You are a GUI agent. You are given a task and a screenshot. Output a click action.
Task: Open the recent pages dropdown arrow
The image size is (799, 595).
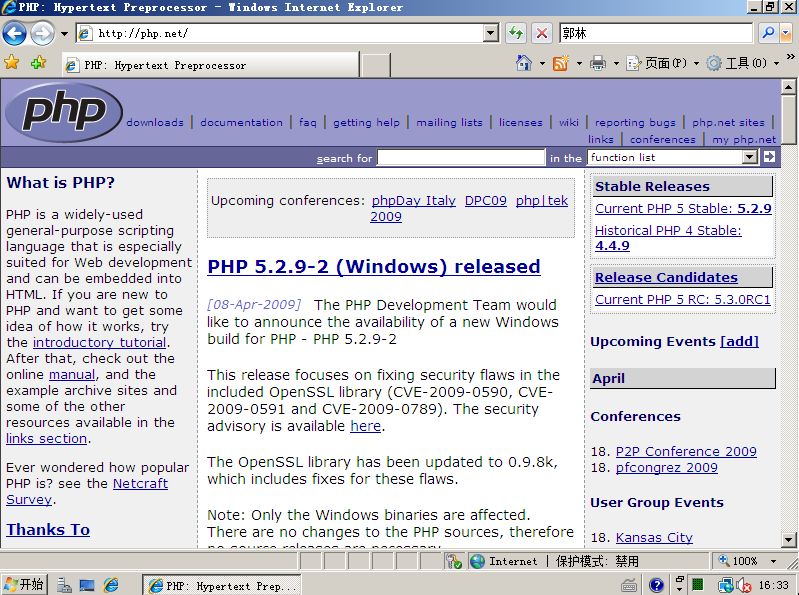tap(64, 34)
